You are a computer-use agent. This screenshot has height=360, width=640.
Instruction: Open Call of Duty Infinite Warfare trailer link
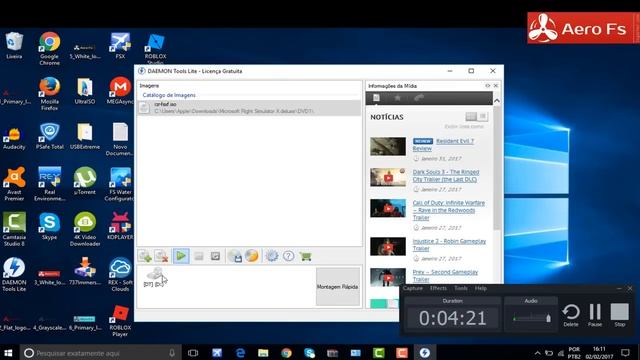point(449,210)
